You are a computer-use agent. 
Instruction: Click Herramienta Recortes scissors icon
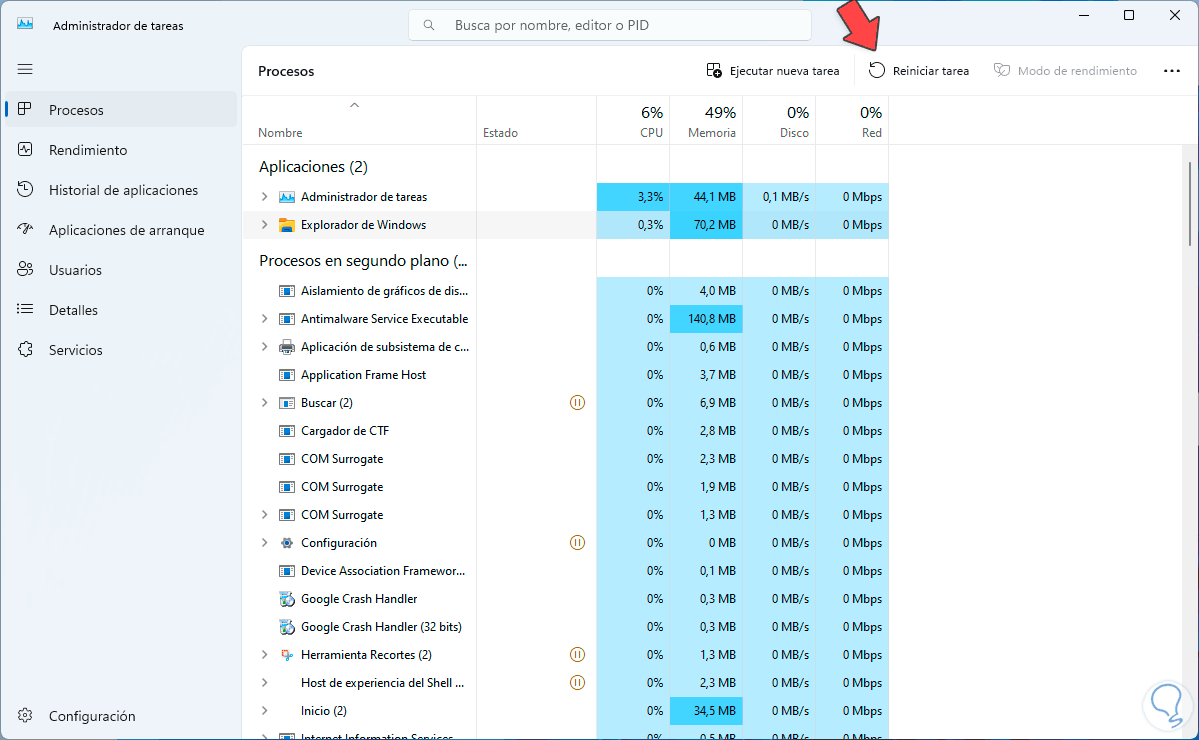tap(287, 655)
